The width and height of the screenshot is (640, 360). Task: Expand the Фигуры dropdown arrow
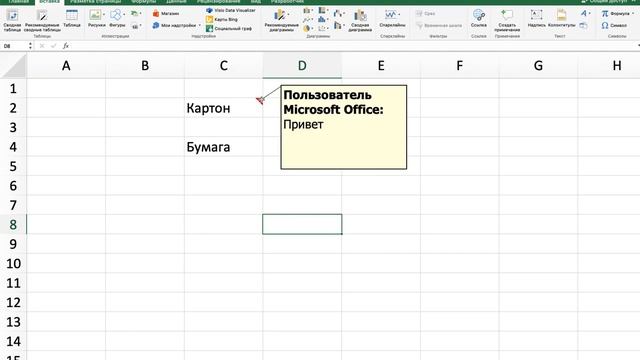[x=124, y=15]
